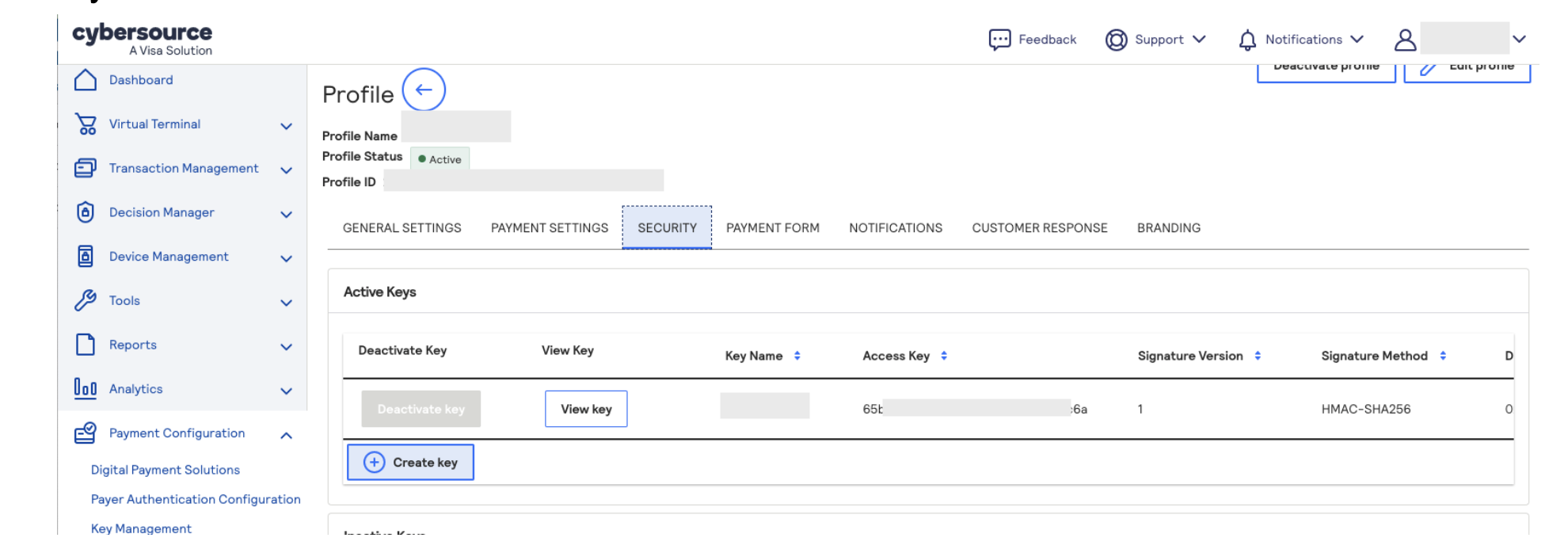The image size is (1568, 553).
Task: Expand the Analytics menu chevron
Action: click(x=287, y=391)
